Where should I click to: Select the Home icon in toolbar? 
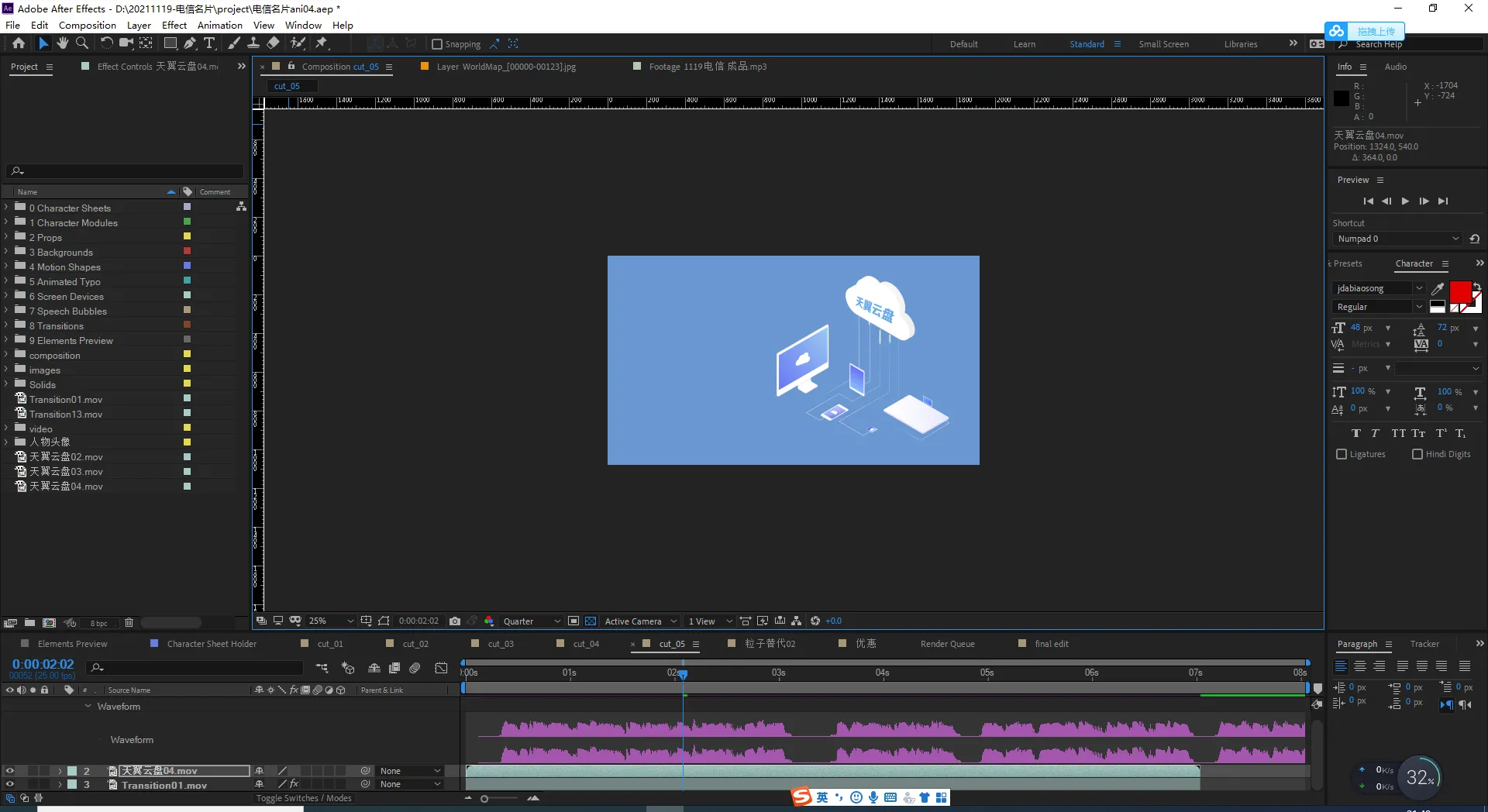coord(19,43)
